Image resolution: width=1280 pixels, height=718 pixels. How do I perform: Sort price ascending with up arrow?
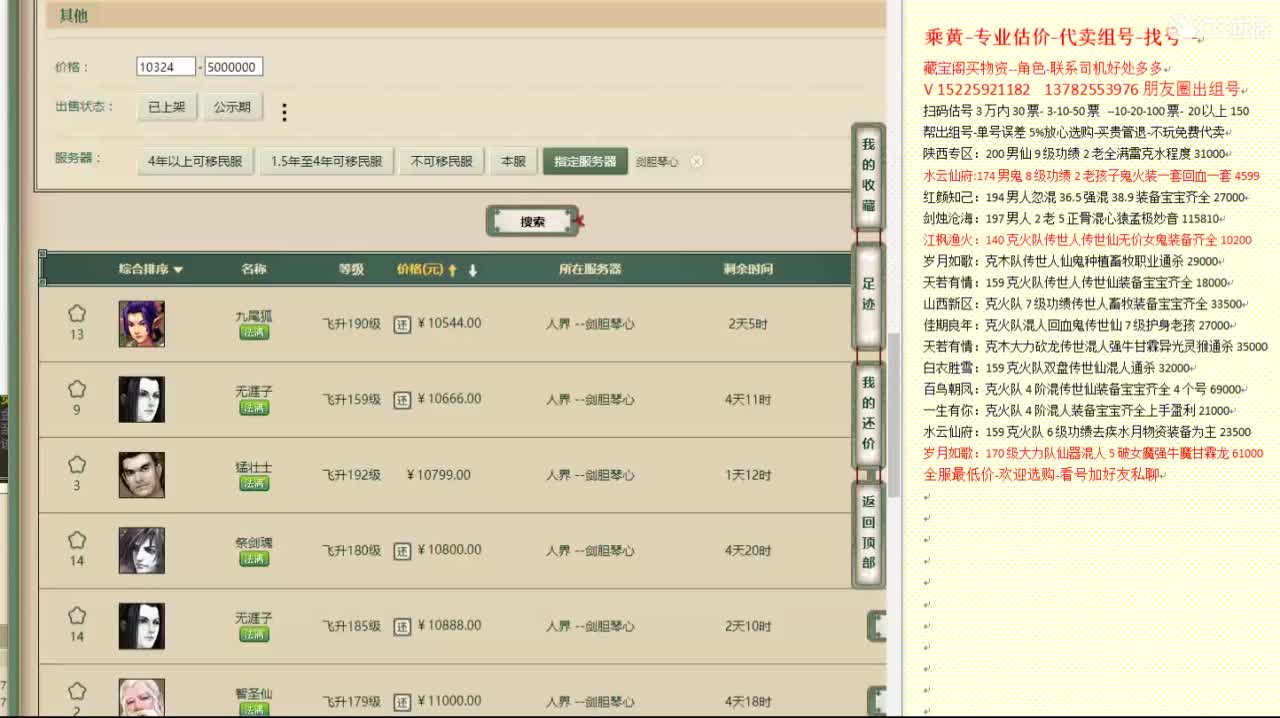(452, 270)
